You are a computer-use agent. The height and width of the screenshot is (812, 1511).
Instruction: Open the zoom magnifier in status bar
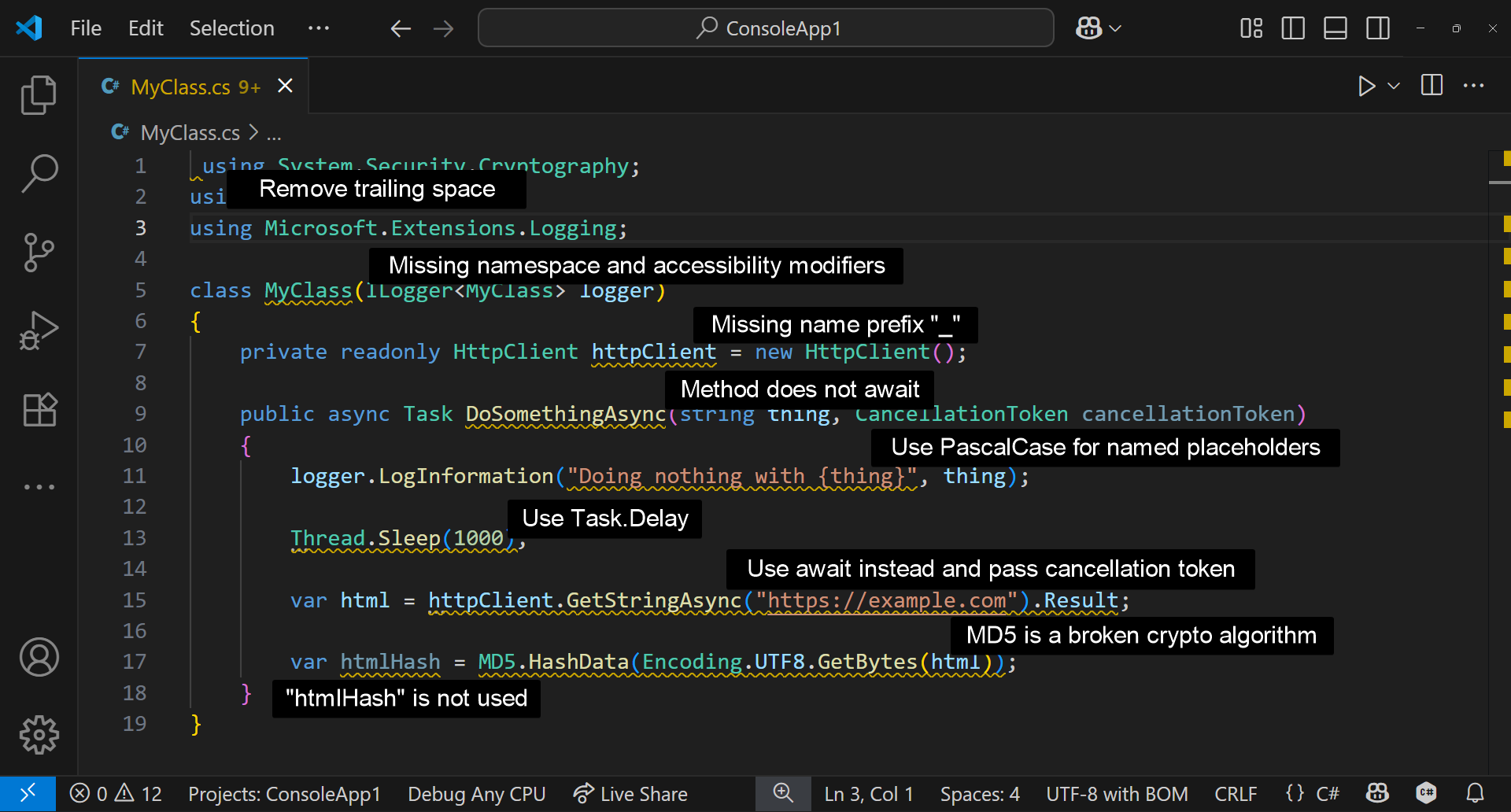click(783, 794)
